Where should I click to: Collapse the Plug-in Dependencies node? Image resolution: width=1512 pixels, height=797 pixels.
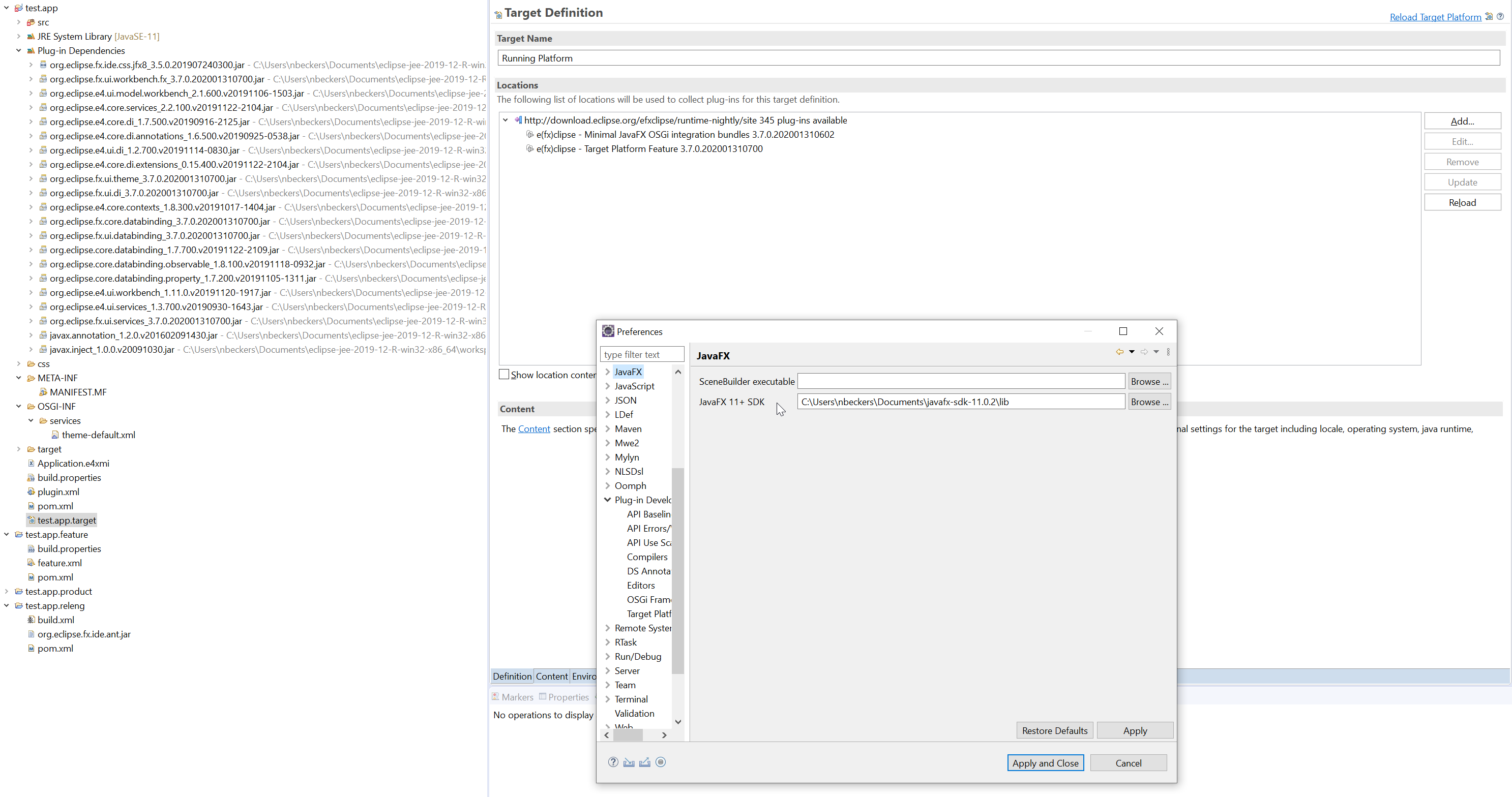coord(19,50)
